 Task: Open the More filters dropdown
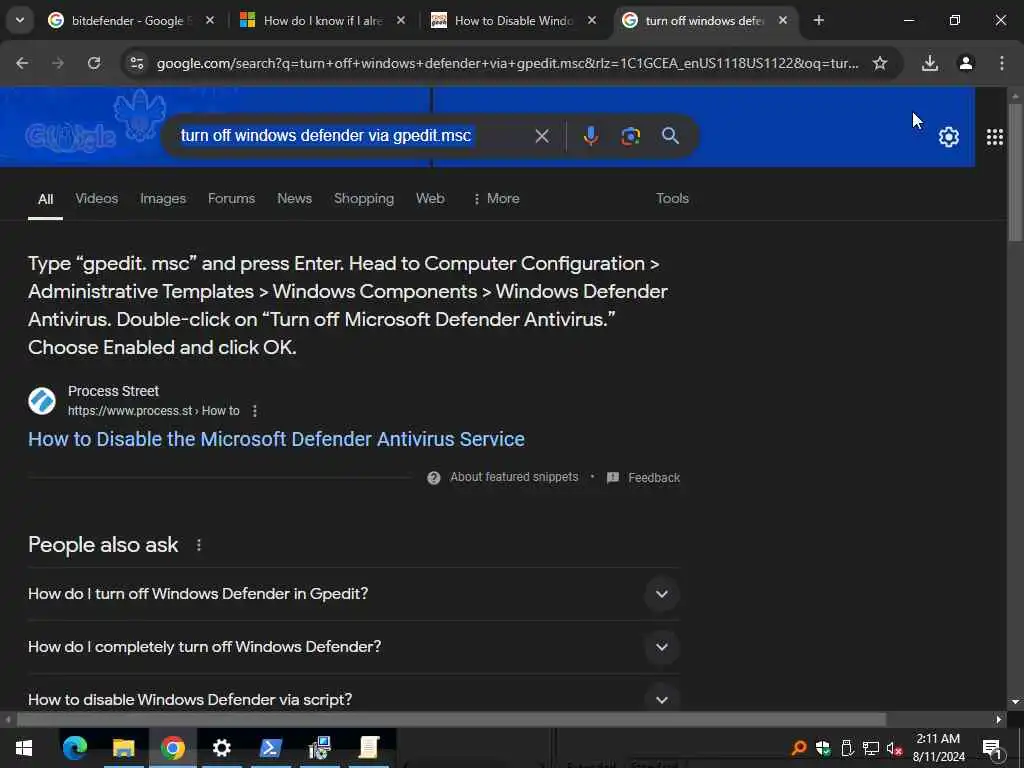click(x=496, y=199)
